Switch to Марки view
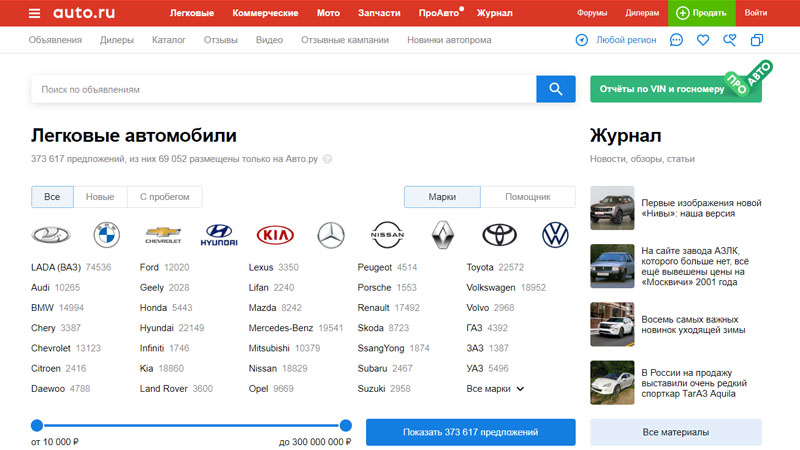Viewport: 800px width, 450px height. (x=442, y=197)
